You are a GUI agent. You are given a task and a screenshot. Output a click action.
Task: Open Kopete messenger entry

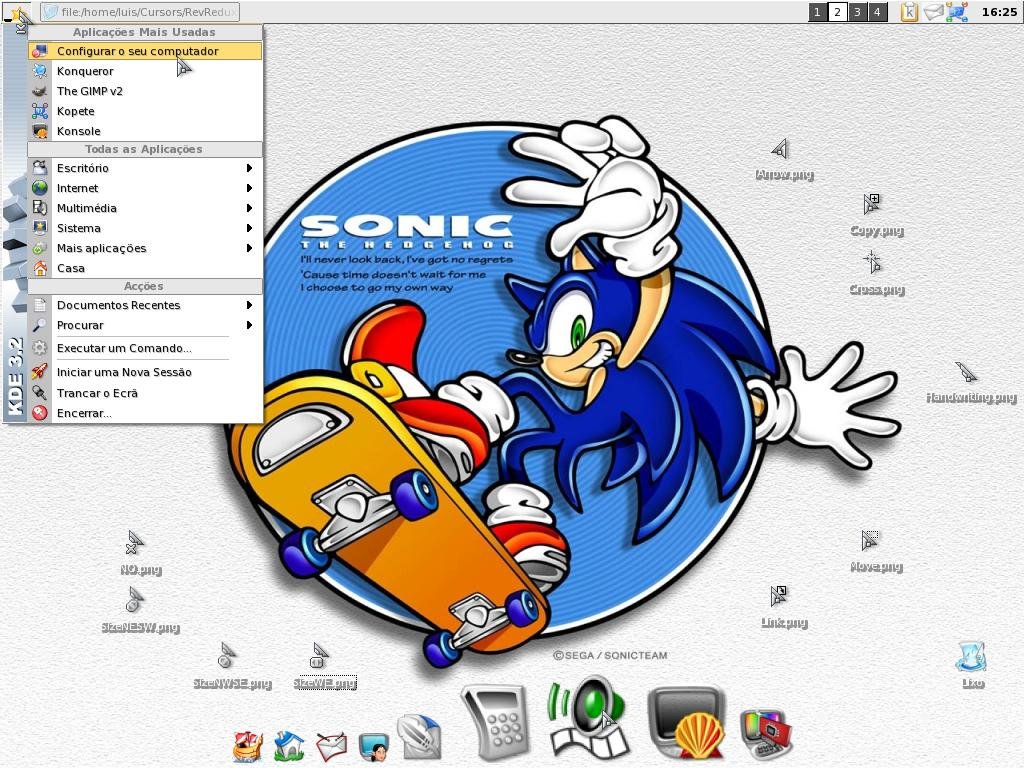pyautogui.click(x=145, y=111)
